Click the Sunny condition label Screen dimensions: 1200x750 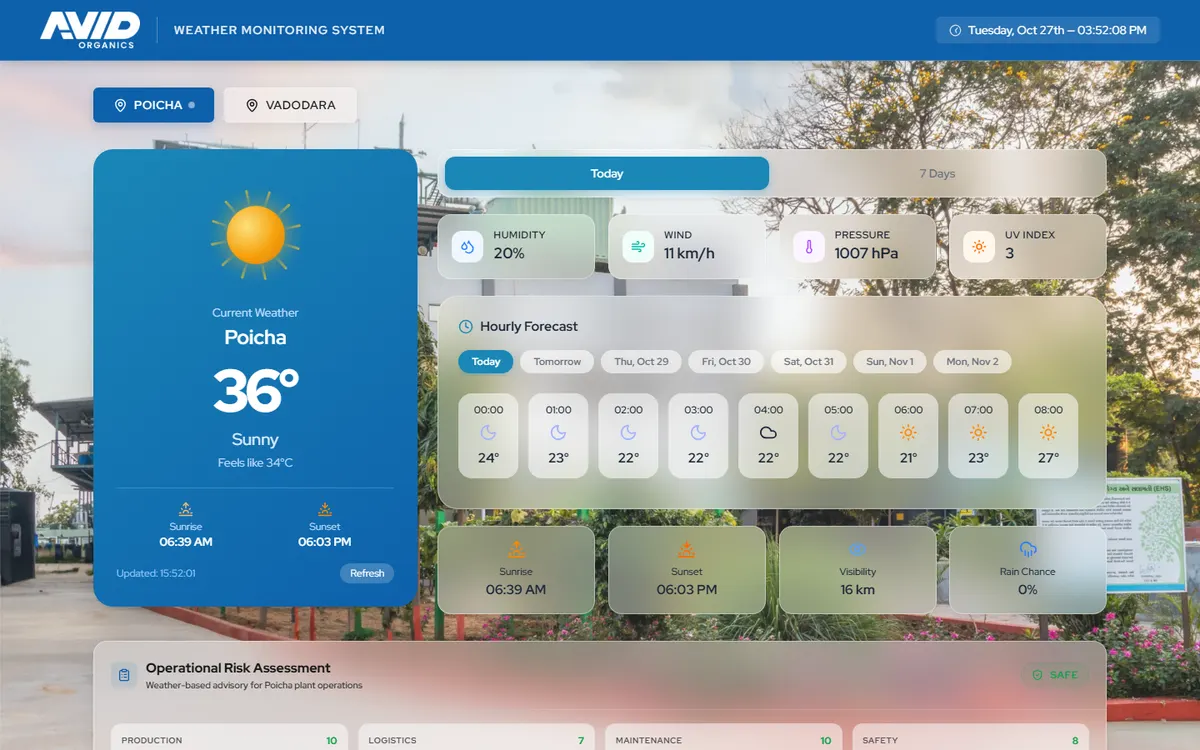tap(256, 440)
